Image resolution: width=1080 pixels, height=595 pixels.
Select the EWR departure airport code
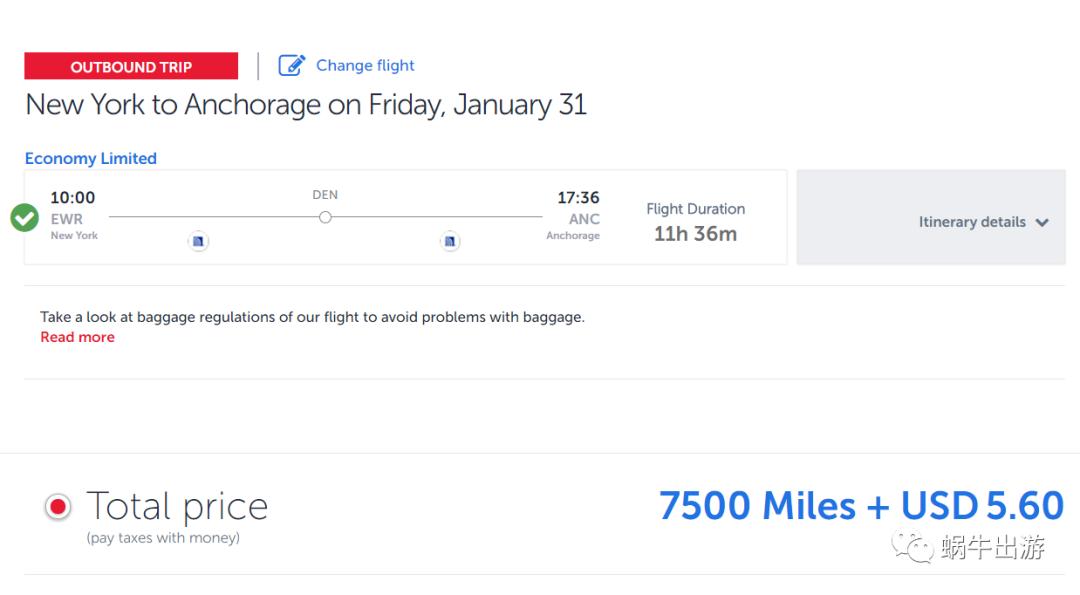pos(67,219)
